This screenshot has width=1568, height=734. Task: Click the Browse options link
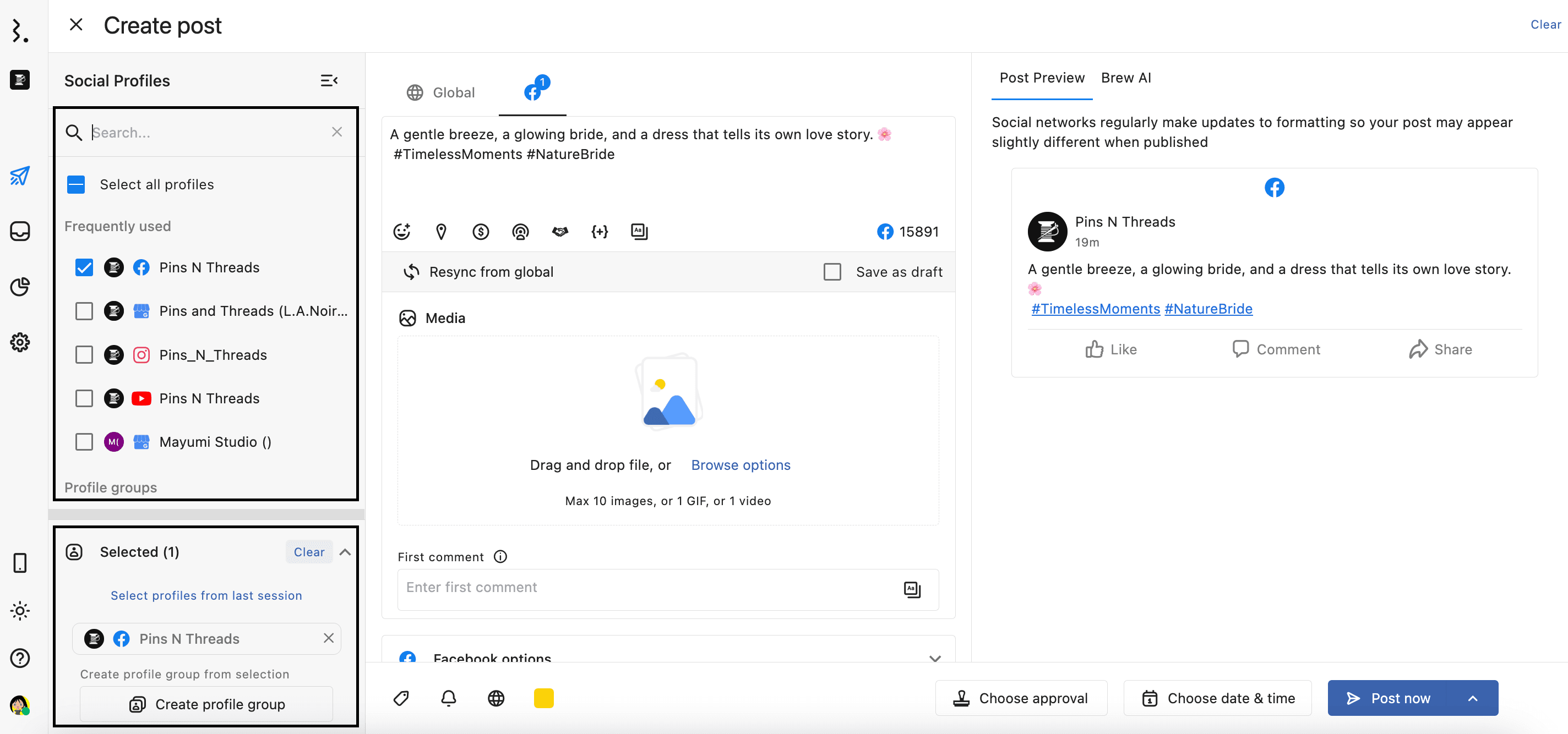(x=740, y=465)
